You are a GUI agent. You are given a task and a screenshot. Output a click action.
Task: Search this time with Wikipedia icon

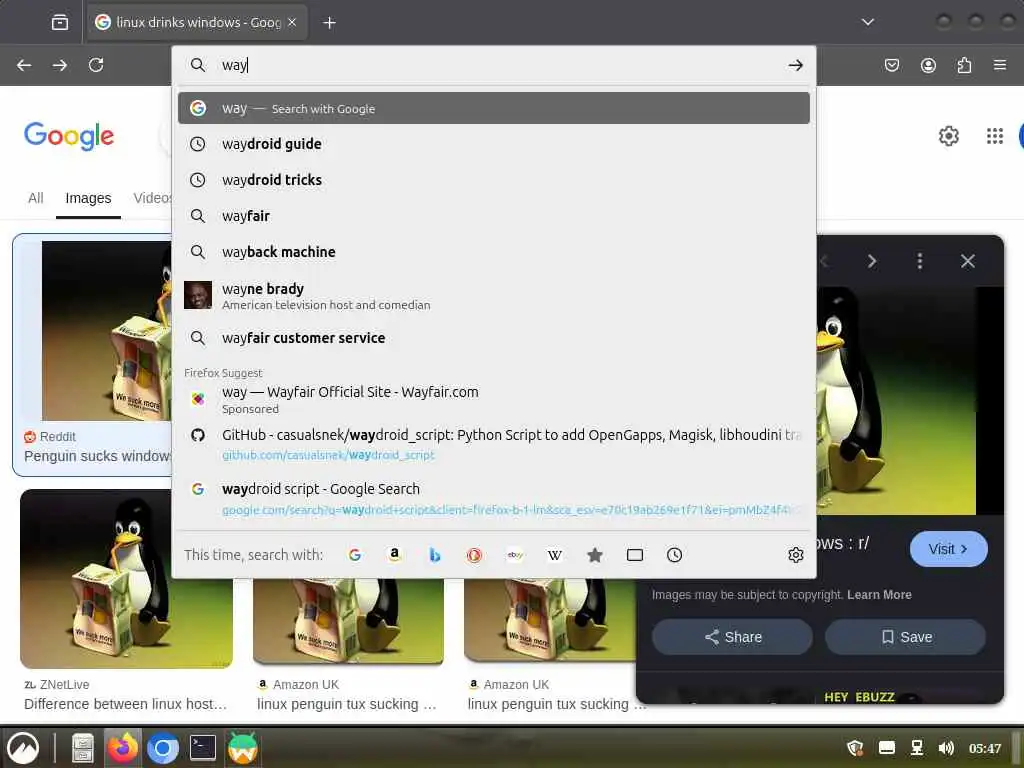pyautogui.click(x=554, y=555)
